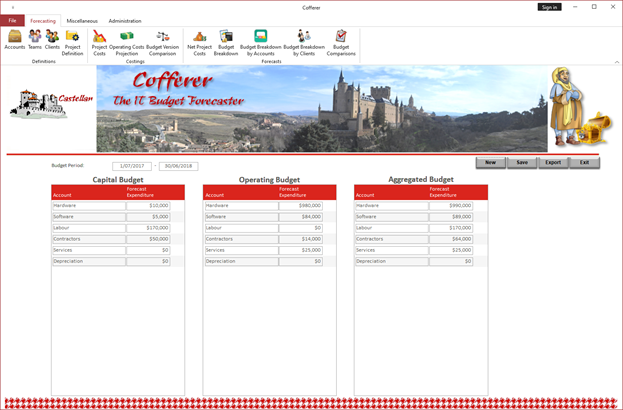Select Operating Budget Software $84,000 value

pos(301,217)
